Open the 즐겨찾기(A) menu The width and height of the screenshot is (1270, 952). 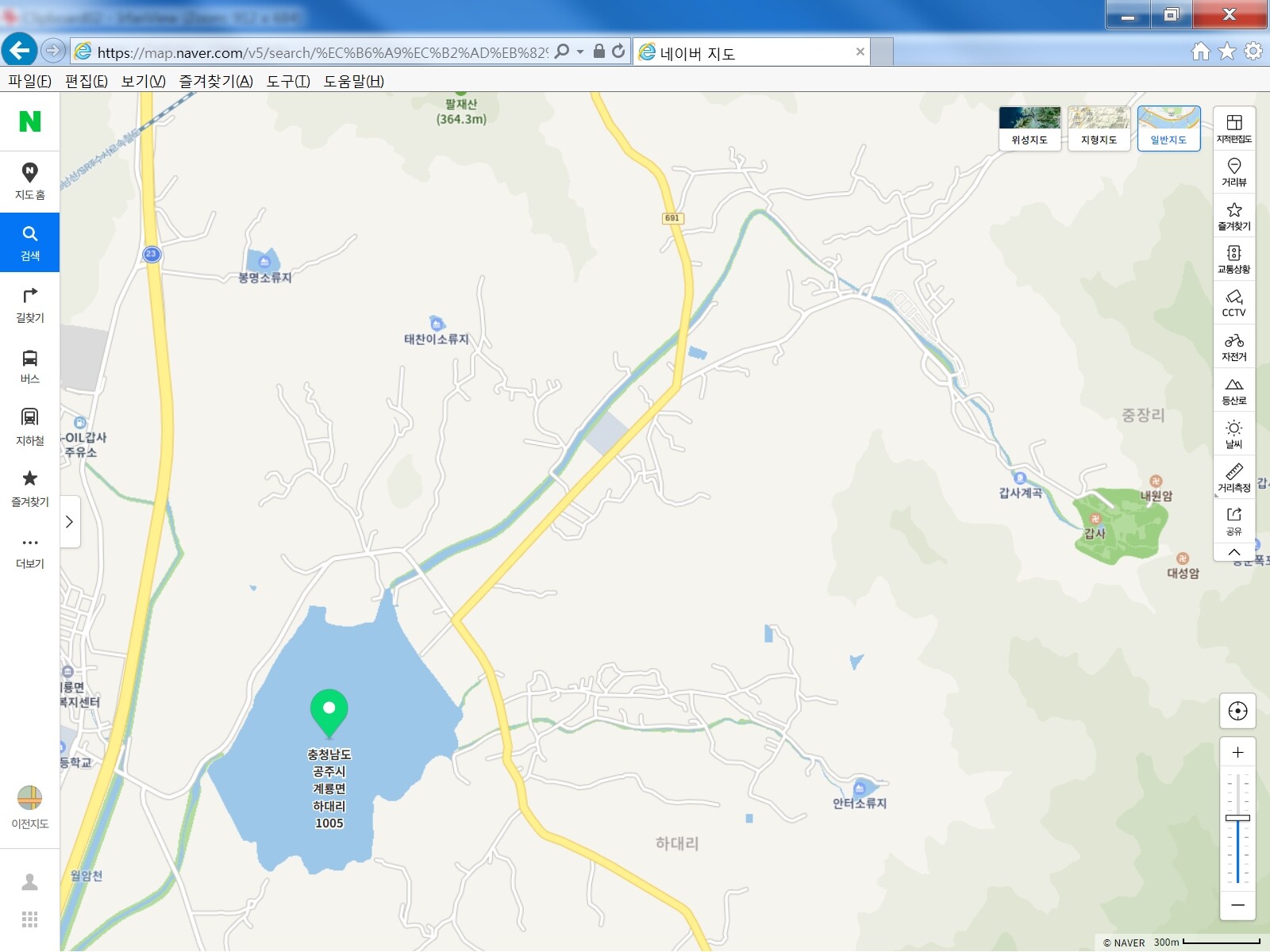[215, 81]
